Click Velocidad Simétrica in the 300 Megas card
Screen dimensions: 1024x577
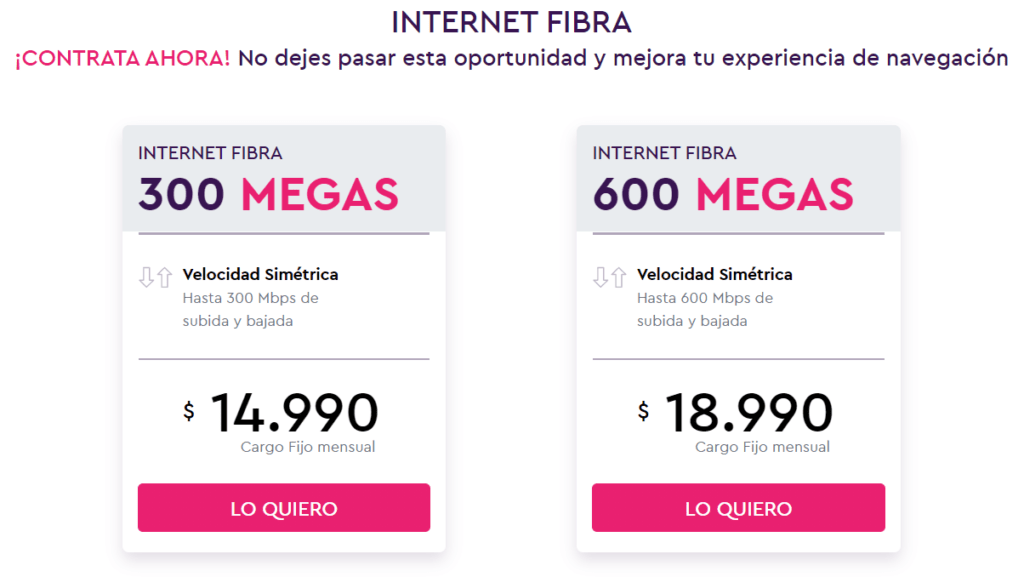pos(260,274)
